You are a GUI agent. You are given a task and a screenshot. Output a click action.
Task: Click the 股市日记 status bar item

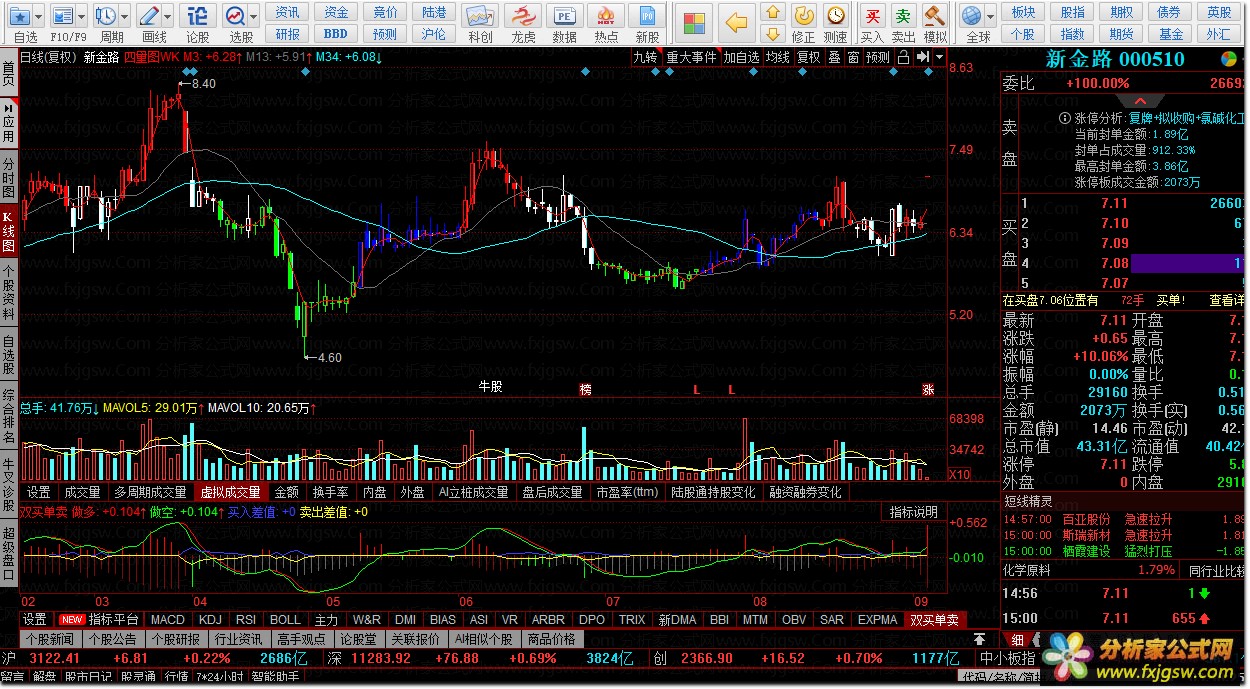tap(90, 678)
